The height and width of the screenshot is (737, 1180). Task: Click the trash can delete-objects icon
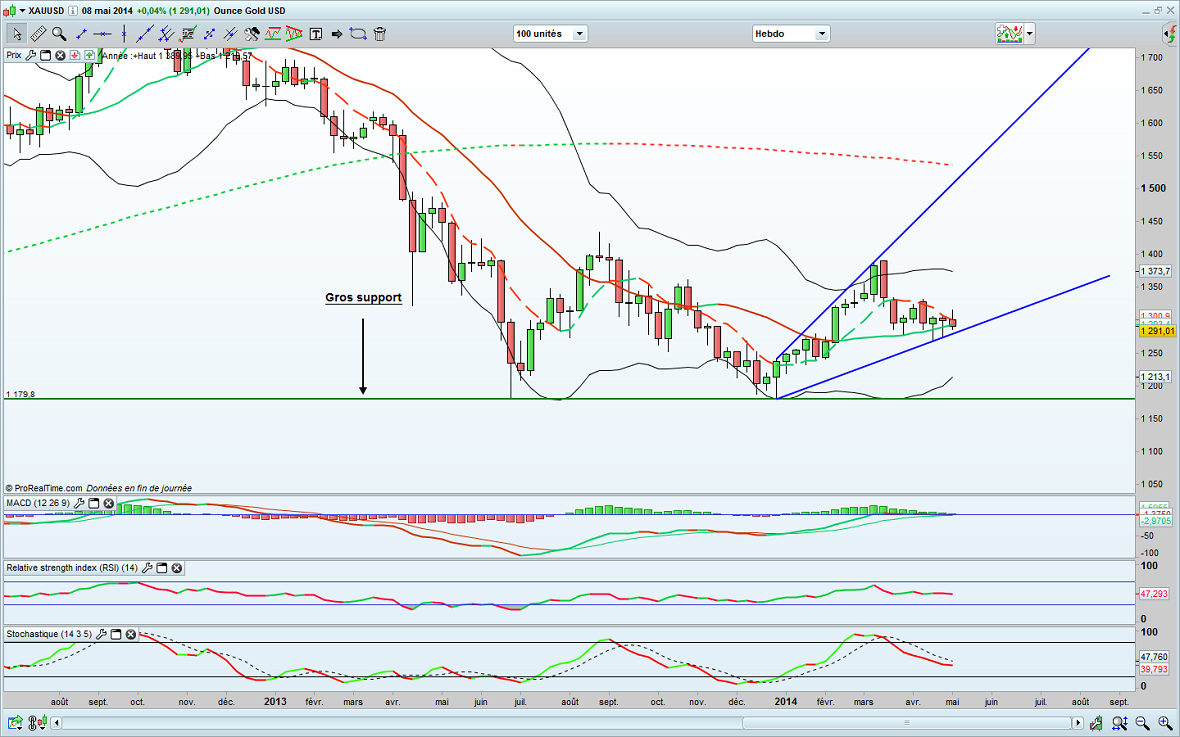click(380, 33)
